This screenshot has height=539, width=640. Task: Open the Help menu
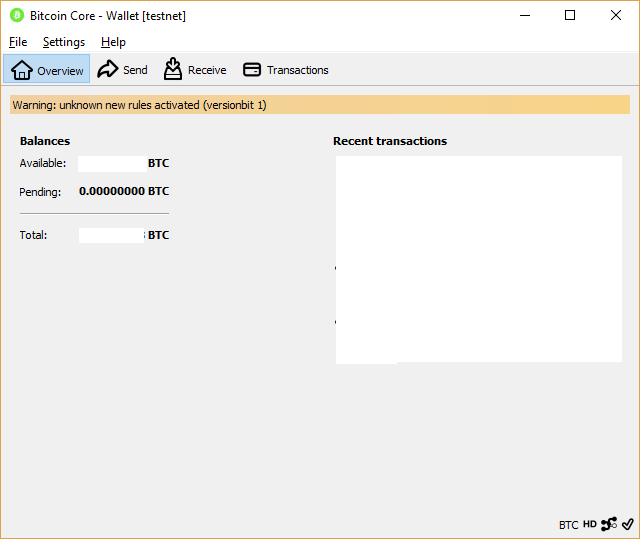point(113,42)
